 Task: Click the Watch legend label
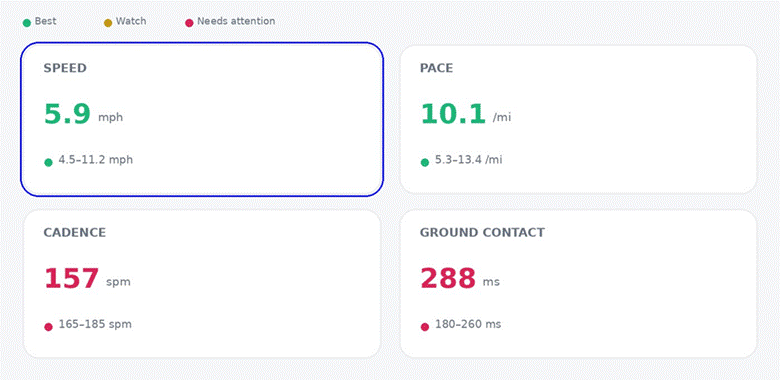[x=131, y=21]
